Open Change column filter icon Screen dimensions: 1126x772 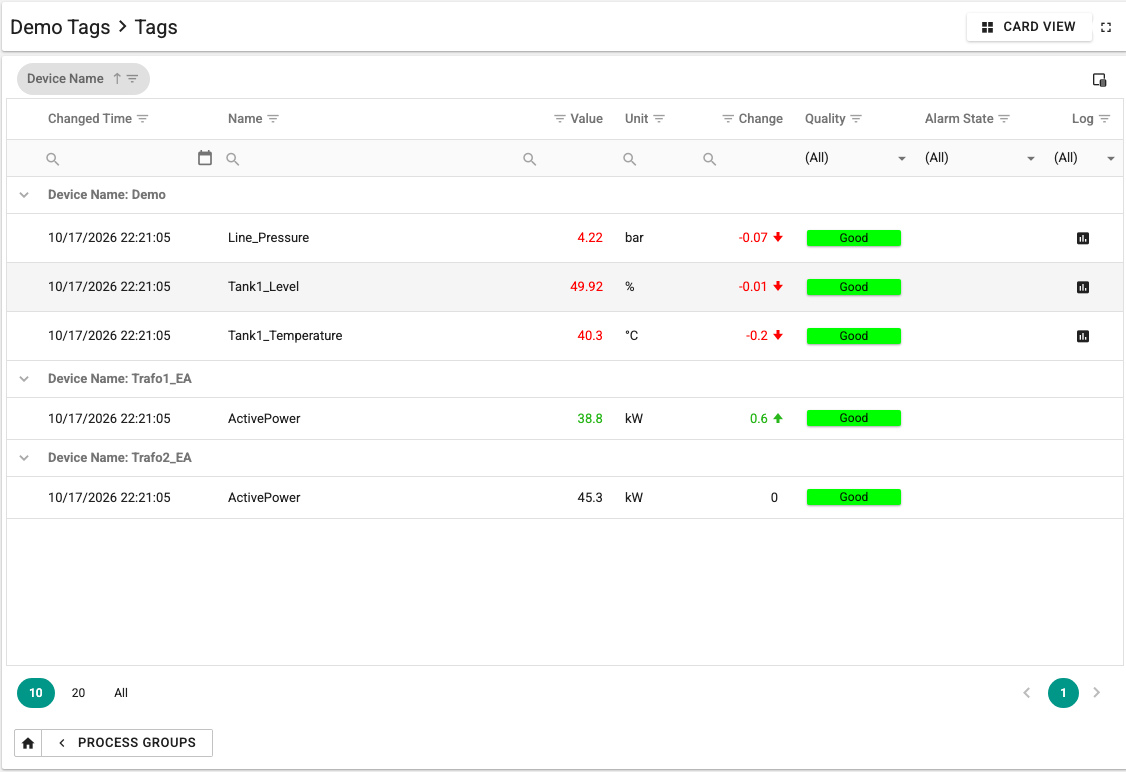pos(728,119)
